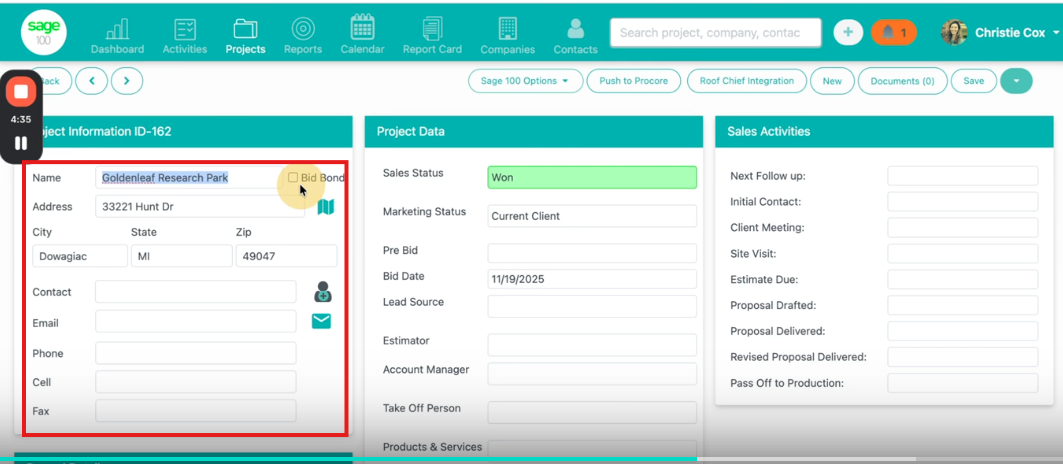Click the email envelope icon
The image size is (1063, 464).
321,322
